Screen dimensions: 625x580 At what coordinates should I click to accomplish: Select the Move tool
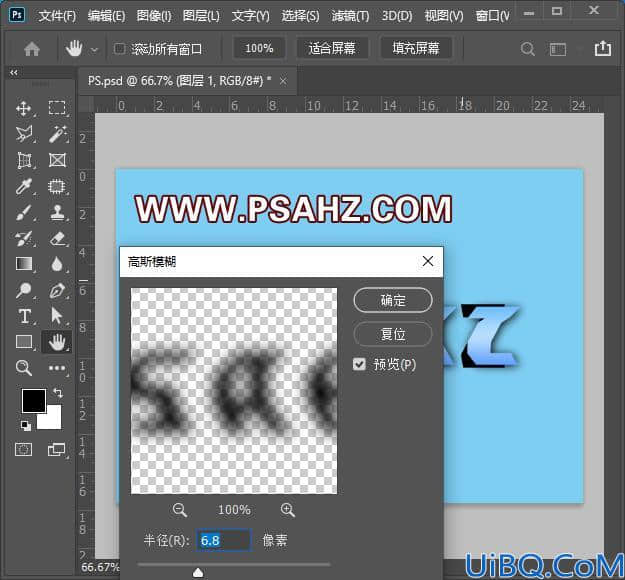click(x=24, y=108)
